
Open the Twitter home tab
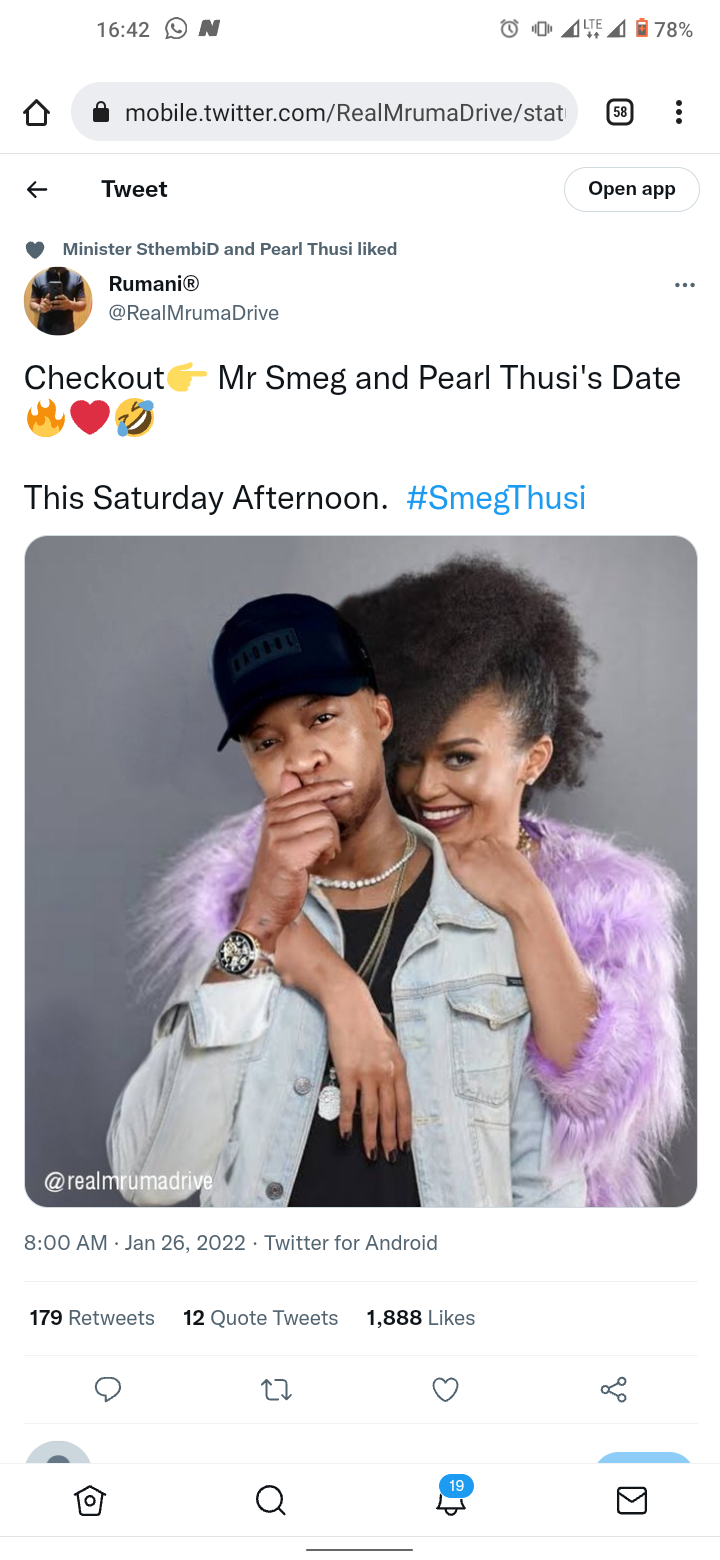(90, 1500)
